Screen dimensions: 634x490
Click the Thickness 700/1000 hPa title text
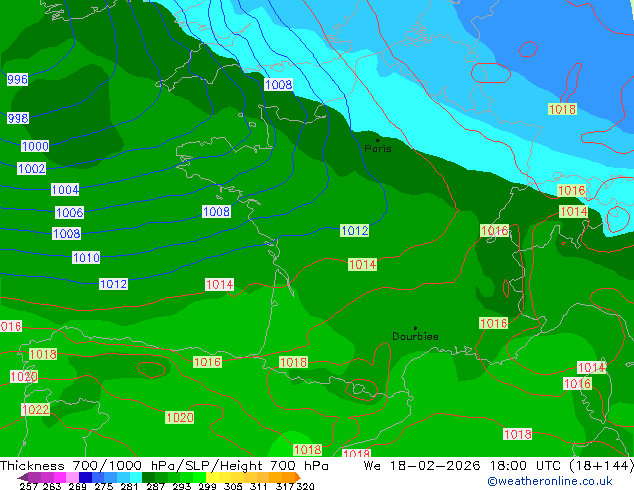click(x=88, y=466)
